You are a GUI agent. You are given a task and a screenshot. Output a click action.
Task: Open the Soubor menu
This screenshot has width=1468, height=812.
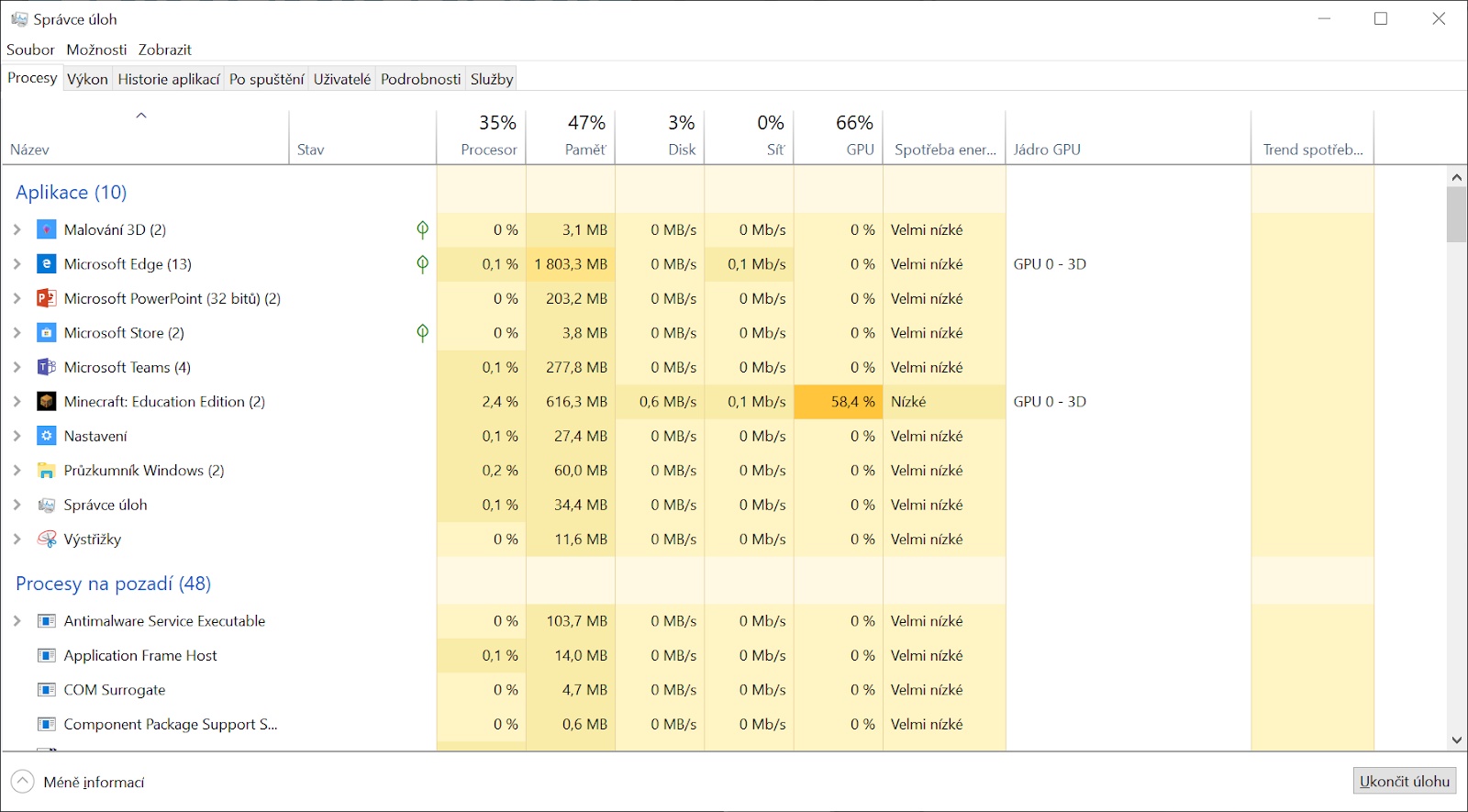[30, 50]
